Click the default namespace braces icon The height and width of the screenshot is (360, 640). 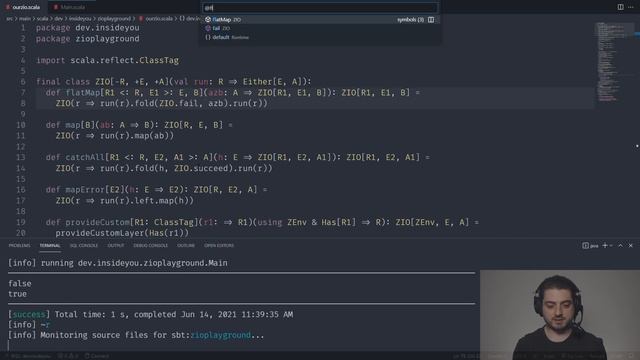pos(208,37)
